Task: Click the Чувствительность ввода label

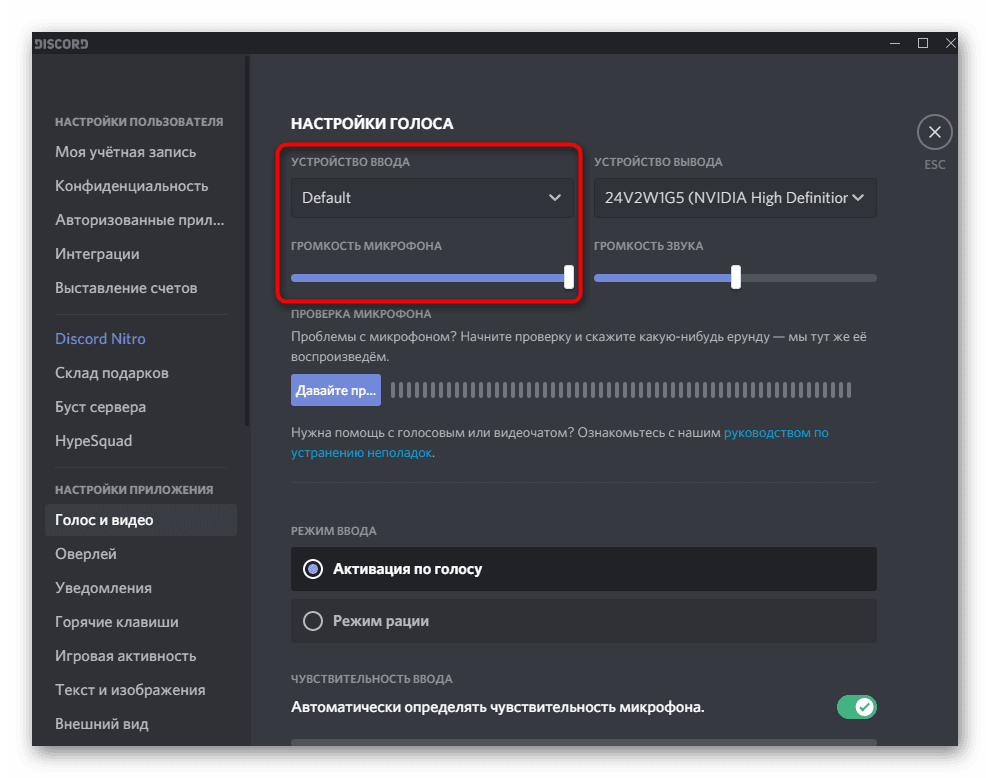Action: tap(372, 679)
